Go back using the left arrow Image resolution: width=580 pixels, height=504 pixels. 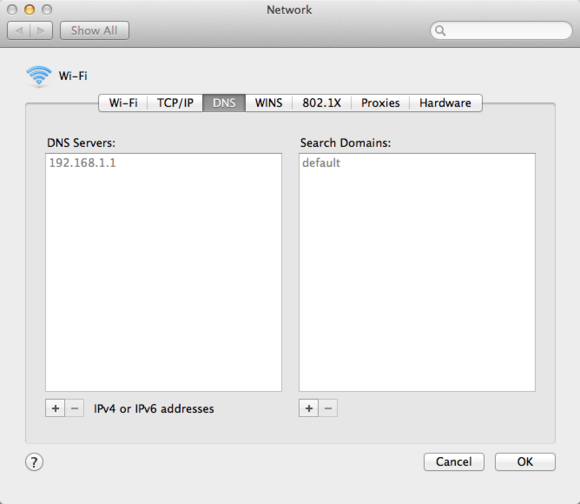click(19, 30)
